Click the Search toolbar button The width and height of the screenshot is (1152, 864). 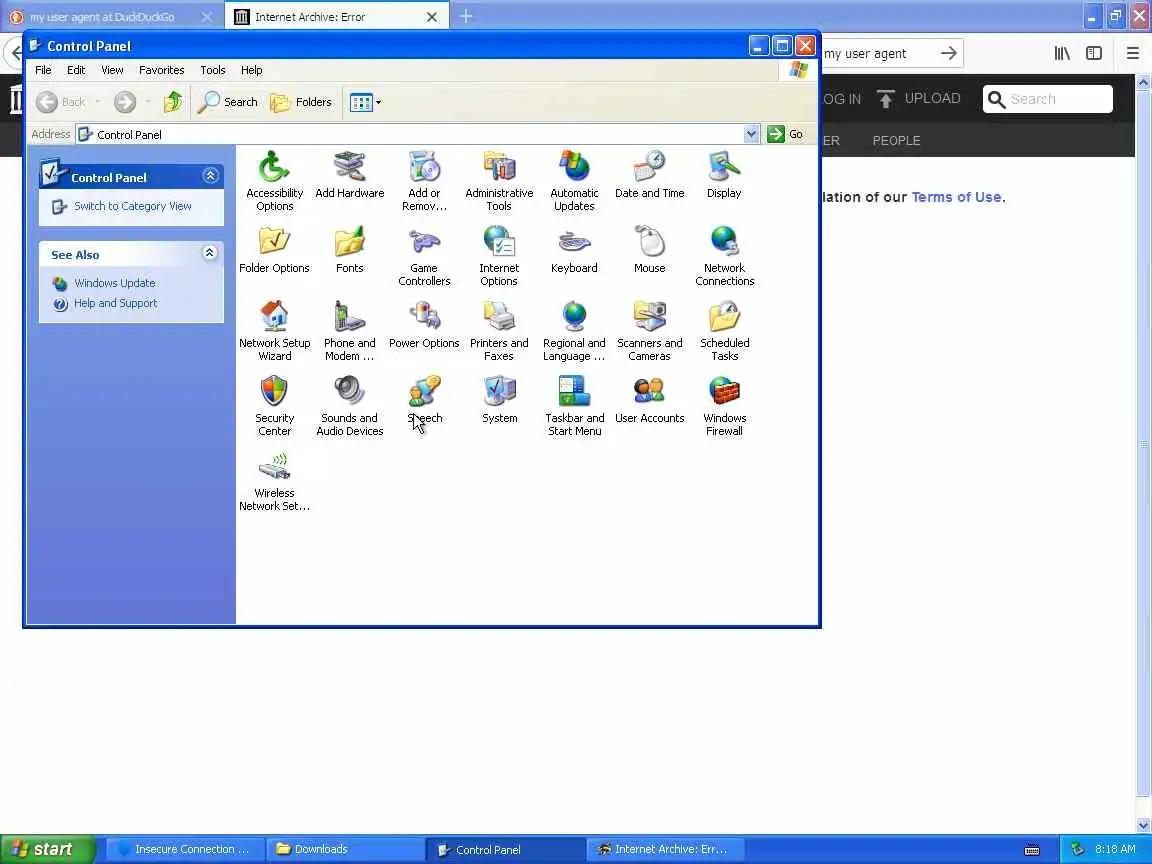pos(228,101)
